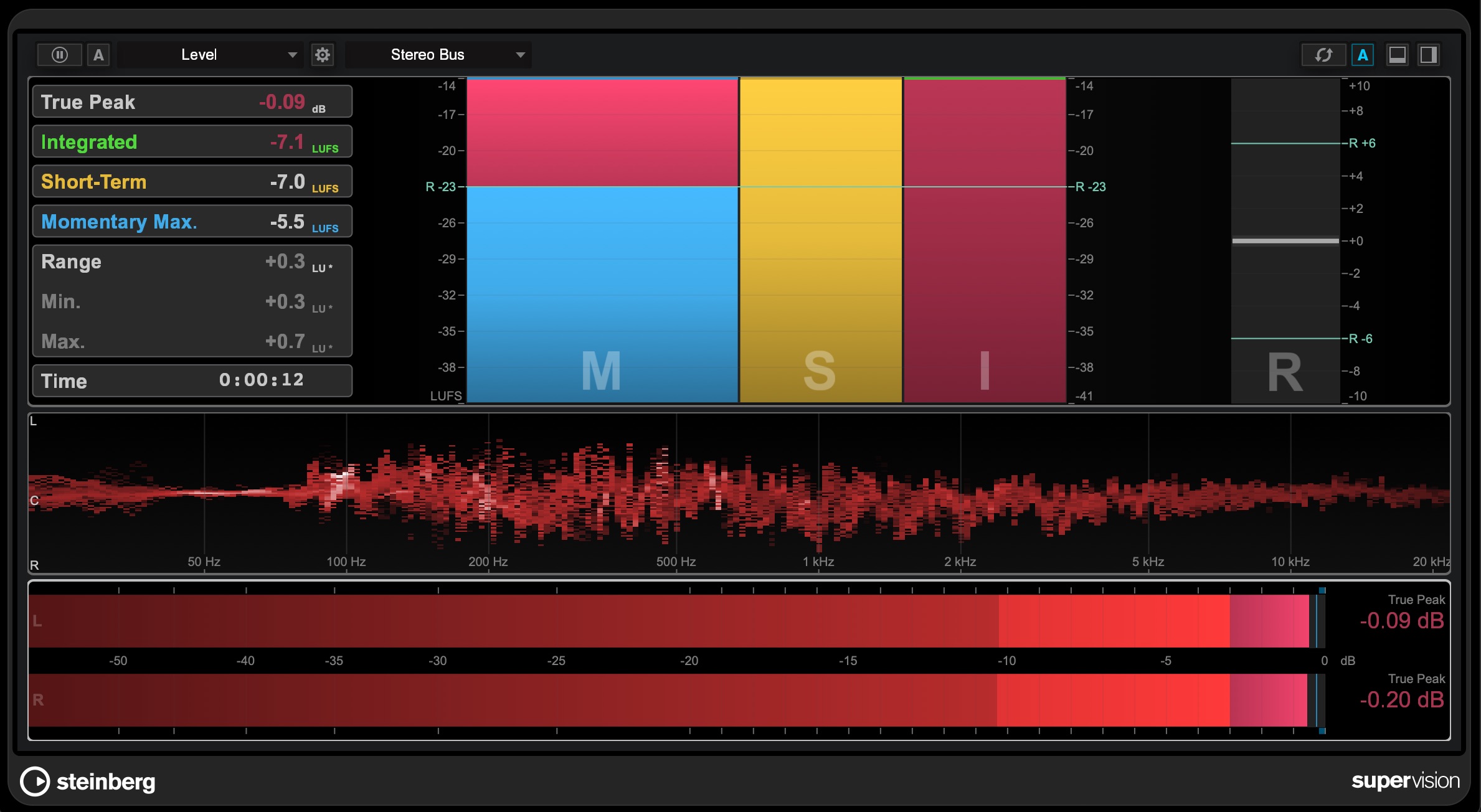Image resolution: width=1481 pixels, height=812 pixels.
Task: Click the Time 0:00:12 display
Action: (x=192, y=380)
